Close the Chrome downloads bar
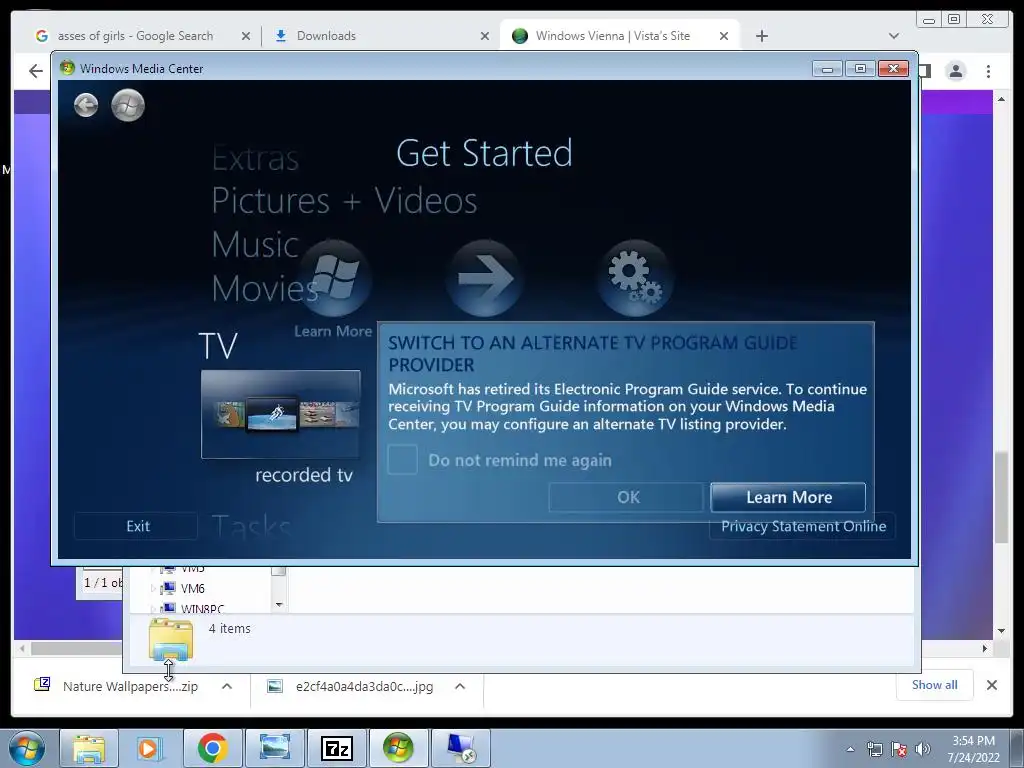This screenshot has width=1024, height=768. tap(991, 684)
